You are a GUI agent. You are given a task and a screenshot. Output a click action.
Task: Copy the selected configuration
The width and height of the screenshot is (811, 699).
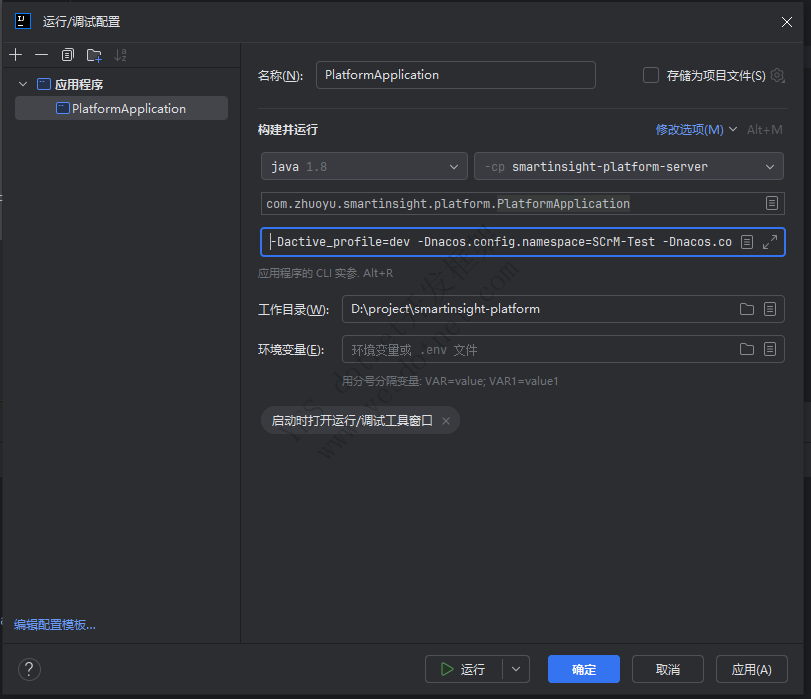[68, 55]
